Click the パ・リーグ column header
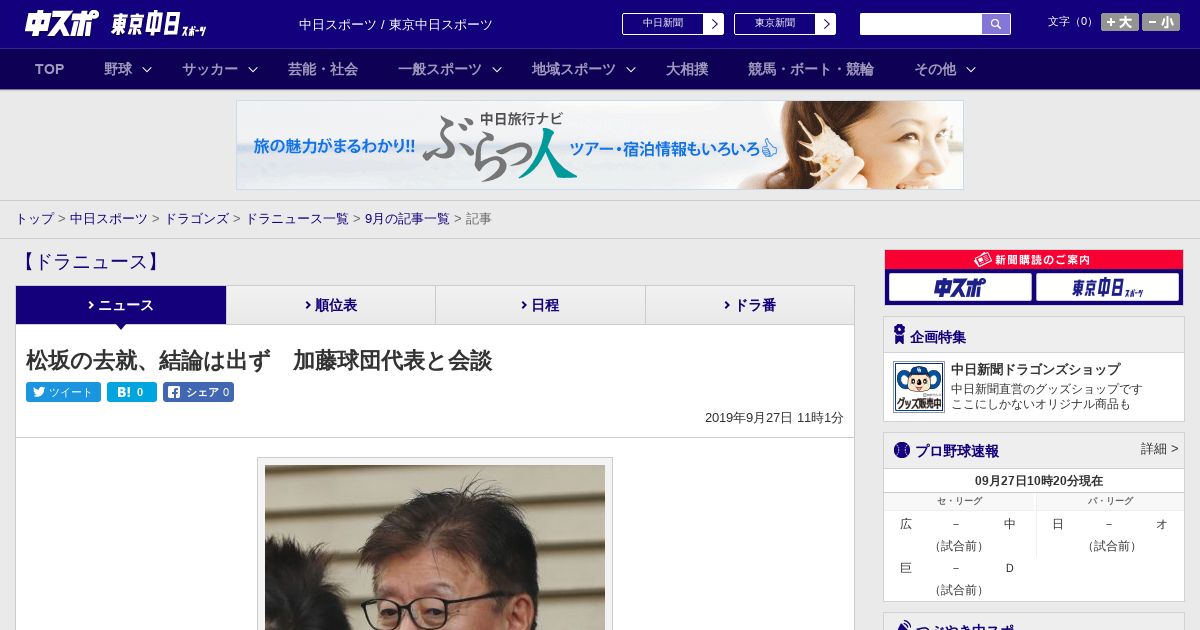 [x=1111, y=501]
